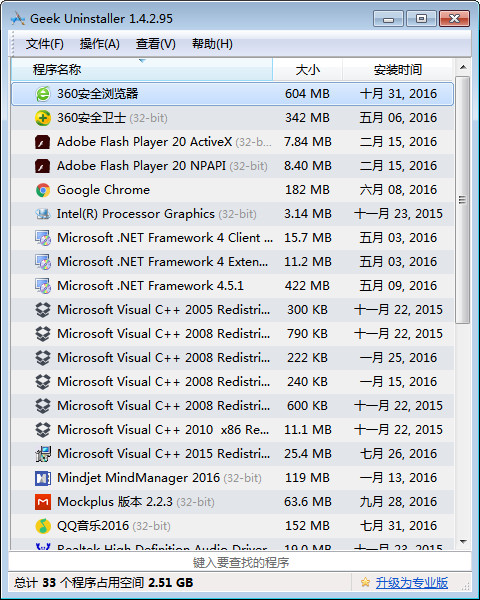Click the Mockplus 版本 2.2.3 icon
The image size is (480, 600).
tap(43, 502)
